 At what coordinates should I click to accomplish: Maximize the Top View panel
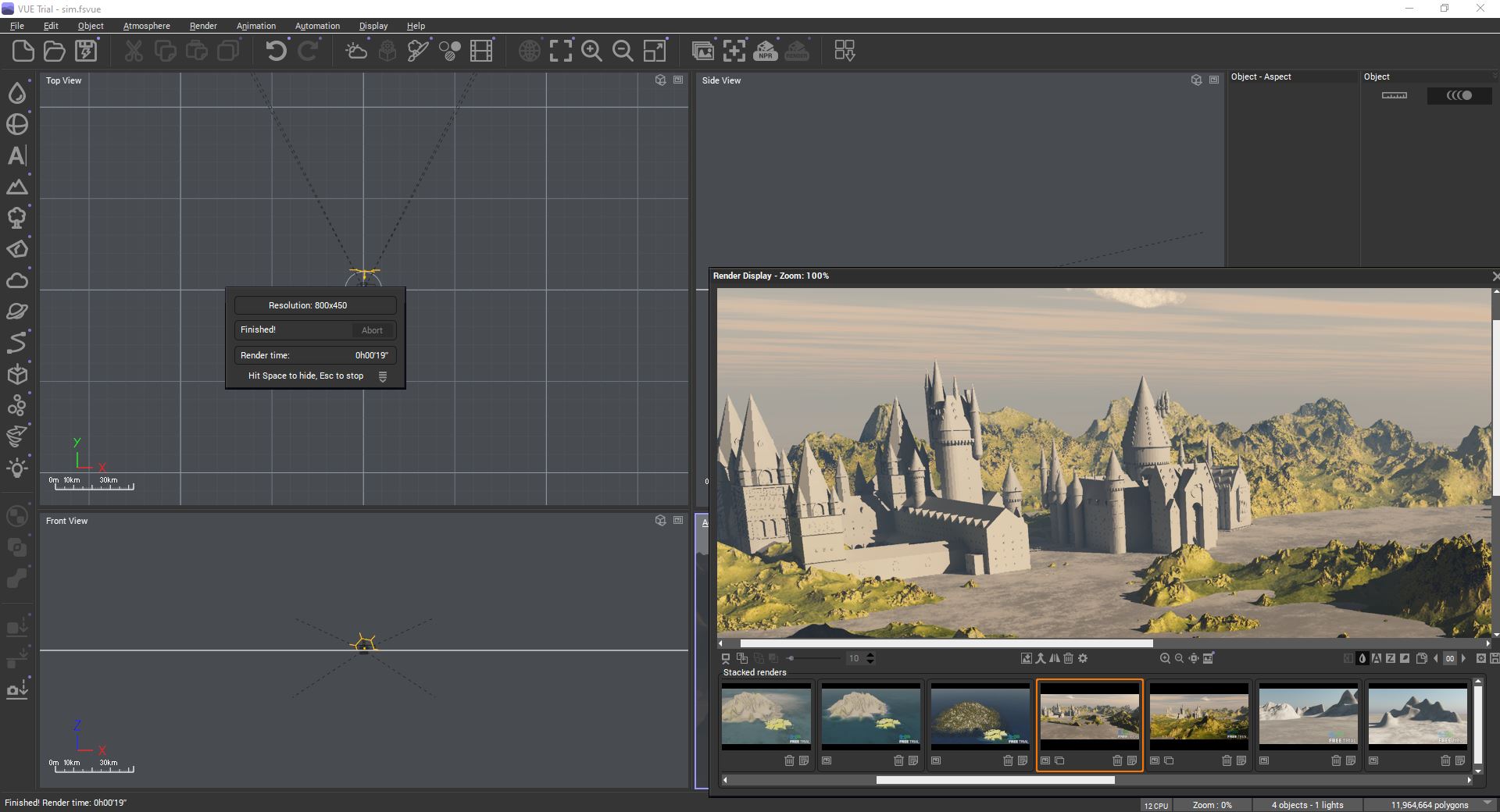click(x=678, y=80)
